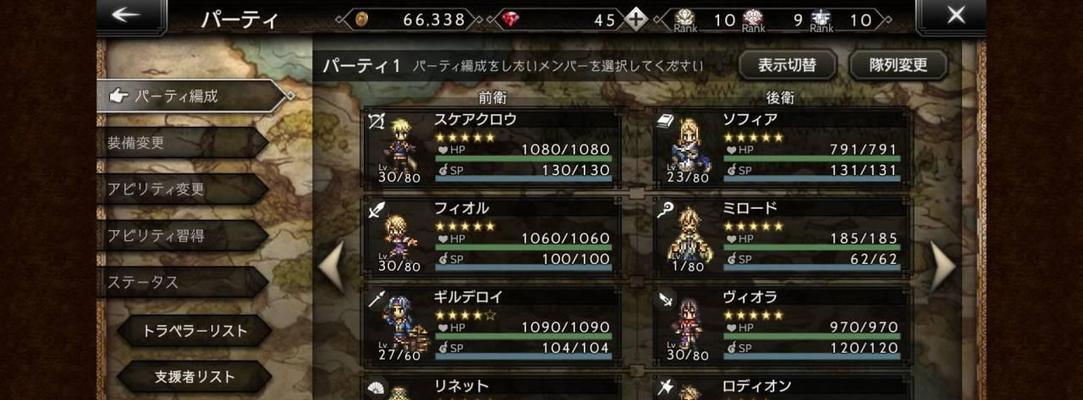1083x400 pixels.
Task: Tap the gold coin currency icon
Action: pyautogui.click(x=361, y=20)
